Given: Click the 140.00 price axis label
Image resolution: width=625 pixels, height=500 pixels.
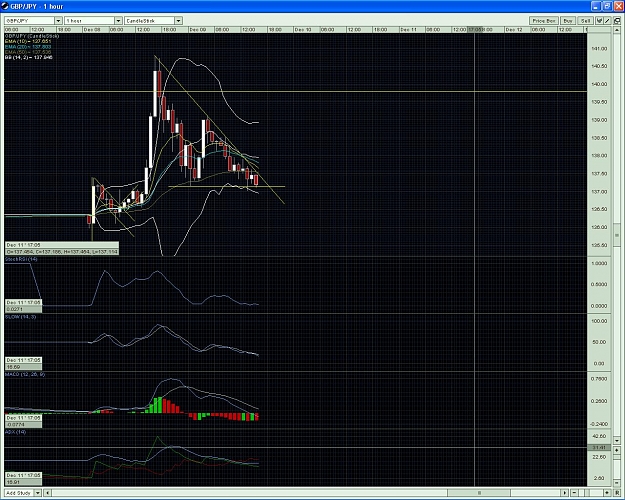Looking at the screenshot, I should 599,84.
